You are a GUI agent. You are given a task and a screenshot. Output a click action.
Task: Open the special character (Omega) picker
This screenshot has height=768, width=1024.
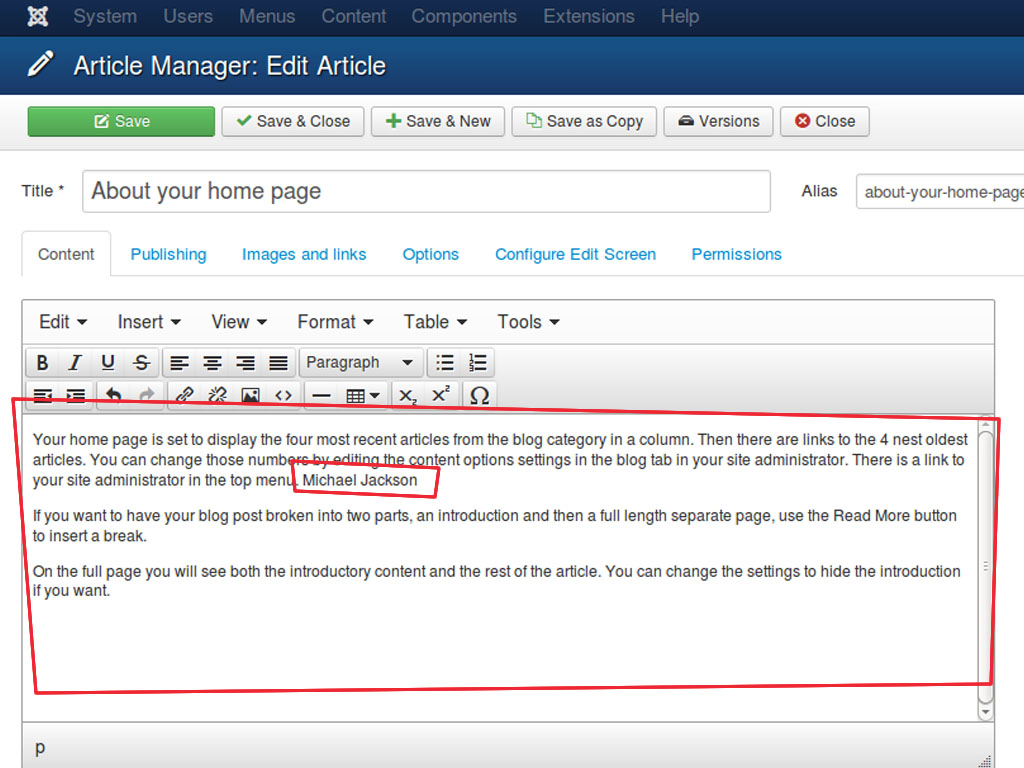(479, 396)
